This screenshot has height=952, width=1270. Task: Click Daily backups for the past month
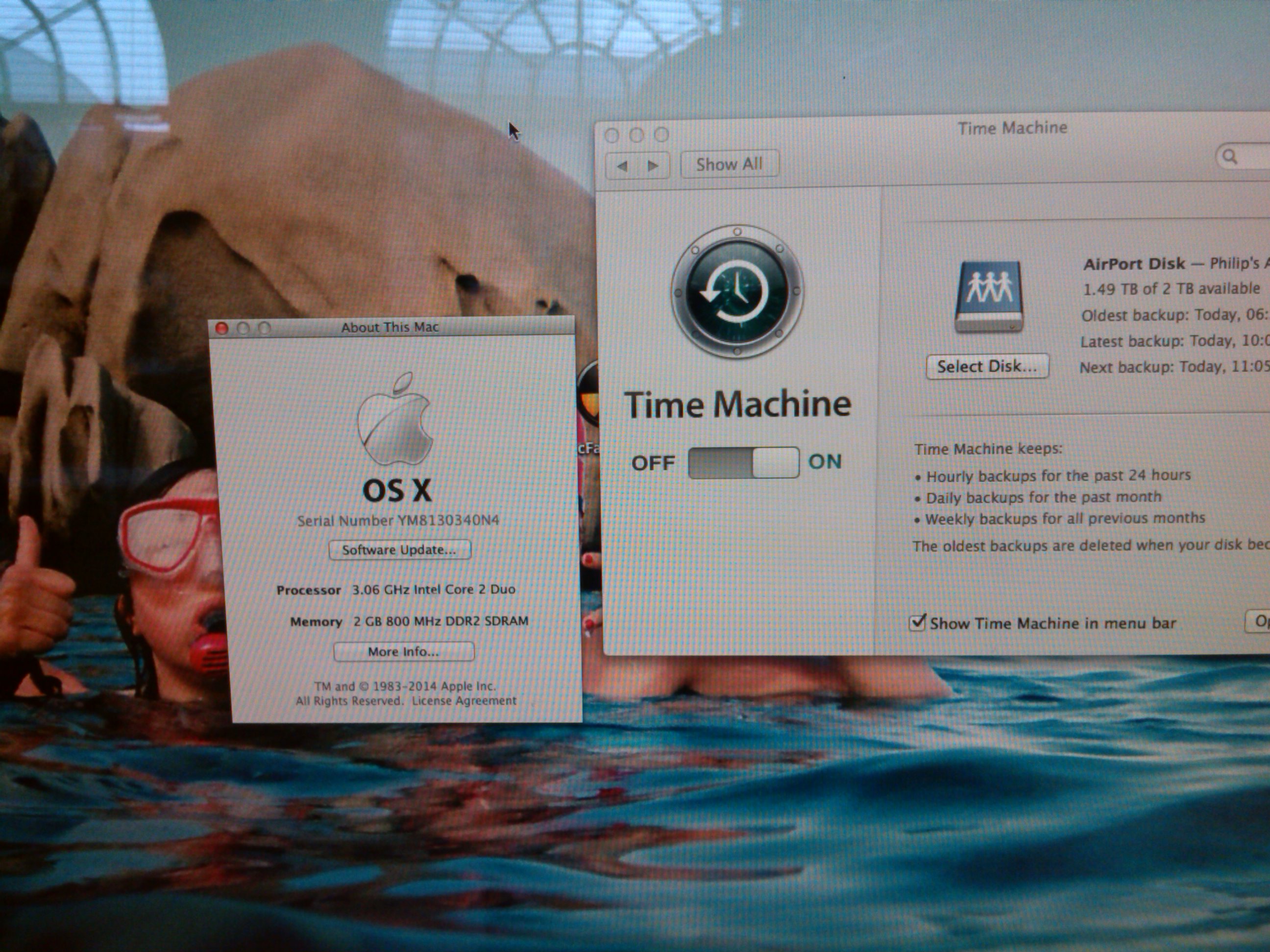tap(1043, 497)
